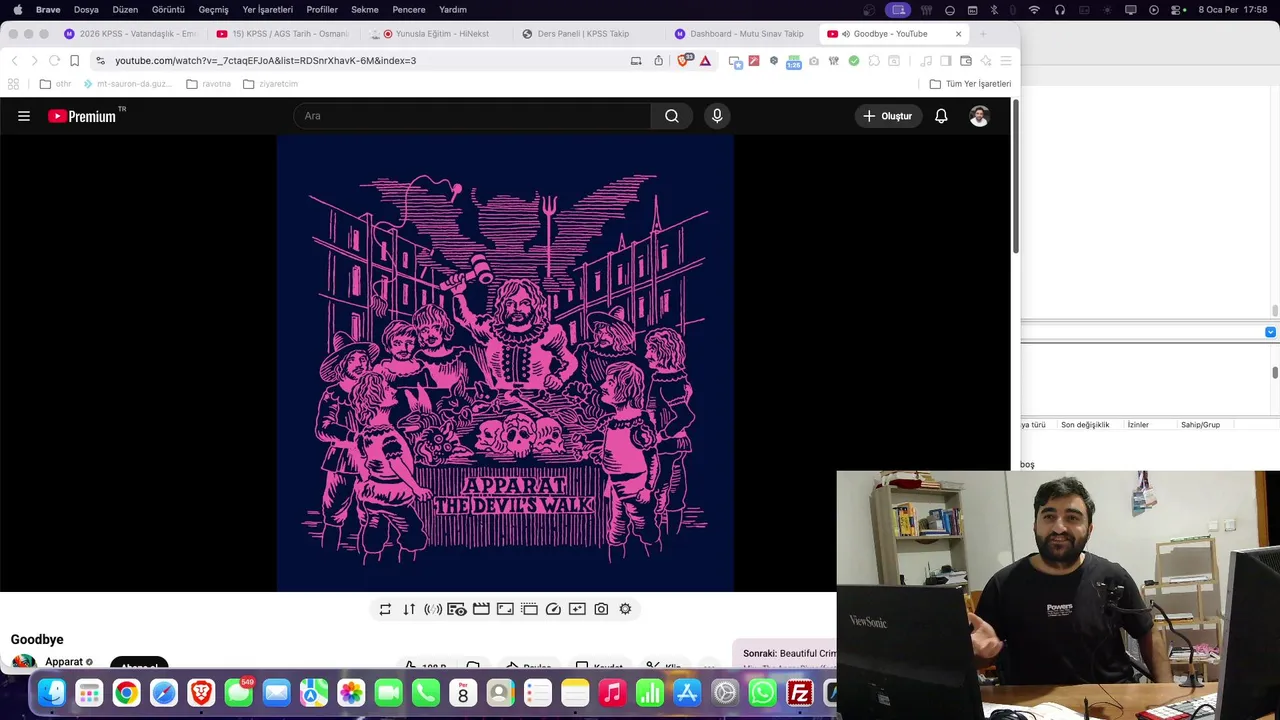Click the rectangle-with-corner-marks icon under the video

click(505, 609)
